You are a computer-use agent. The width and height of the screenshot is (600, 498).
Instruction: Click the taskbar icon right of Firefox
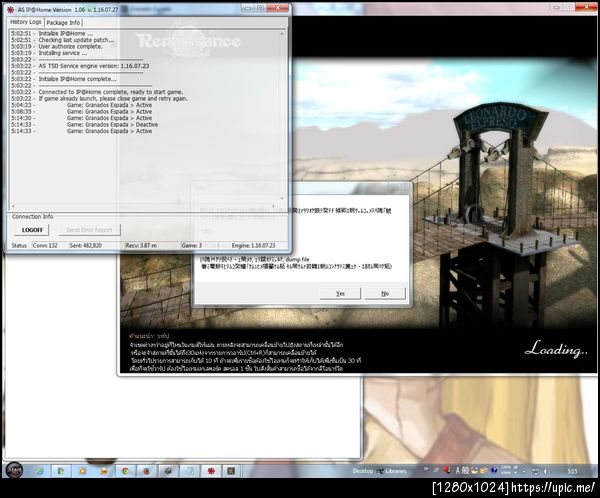click(x=168, y=471)
